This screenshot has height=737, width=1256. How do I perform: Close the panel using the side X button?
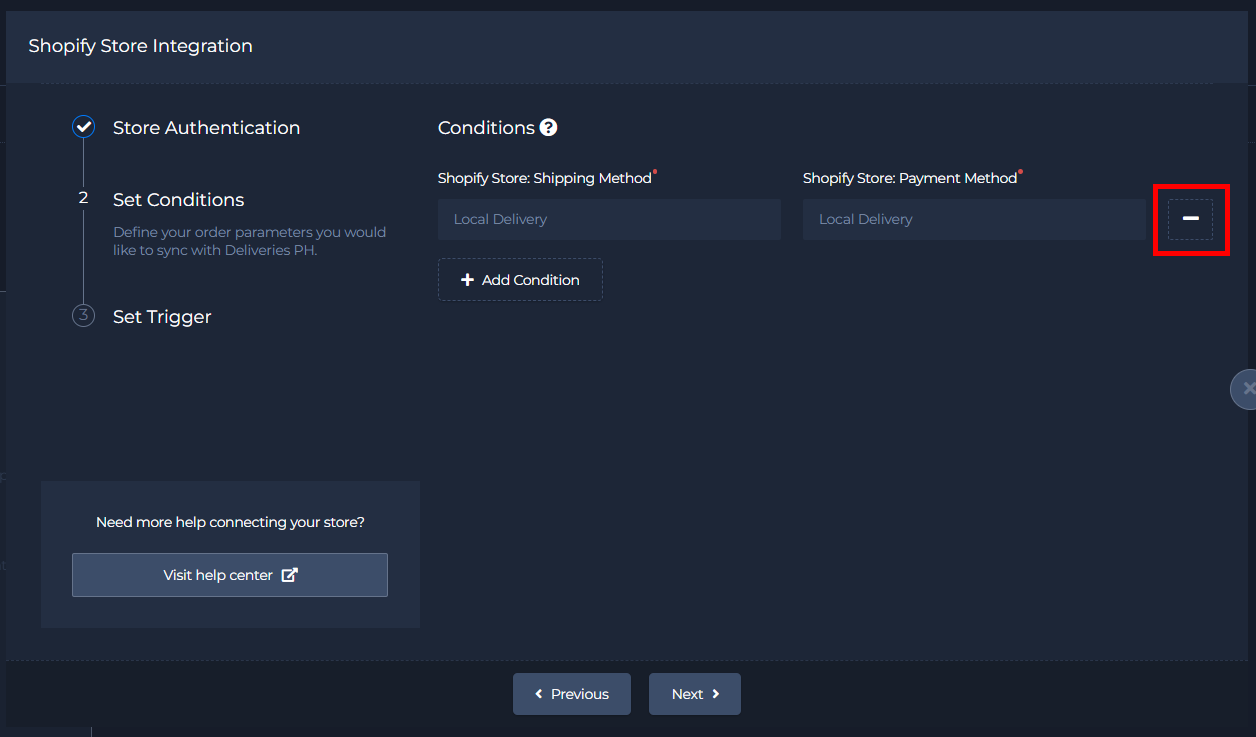[x=1245, y=388]
